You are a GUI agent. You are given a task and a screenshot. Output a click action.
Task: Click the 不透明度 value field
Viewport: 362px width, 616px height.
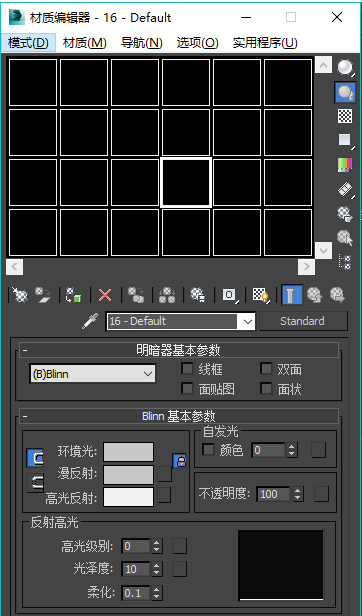(274, 494)
